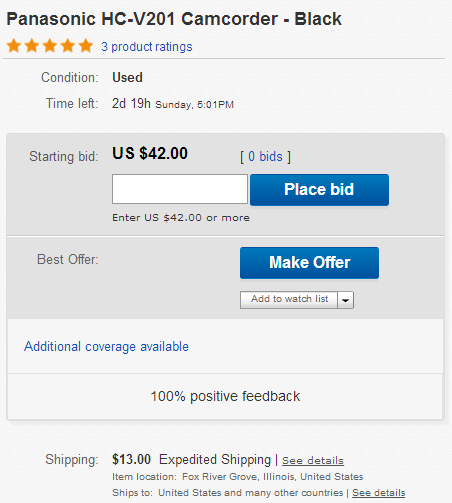The width and height of the screenshot is (452, 503).
Task: Focus the bid amount input field
Action: click(x=180, y=189)
